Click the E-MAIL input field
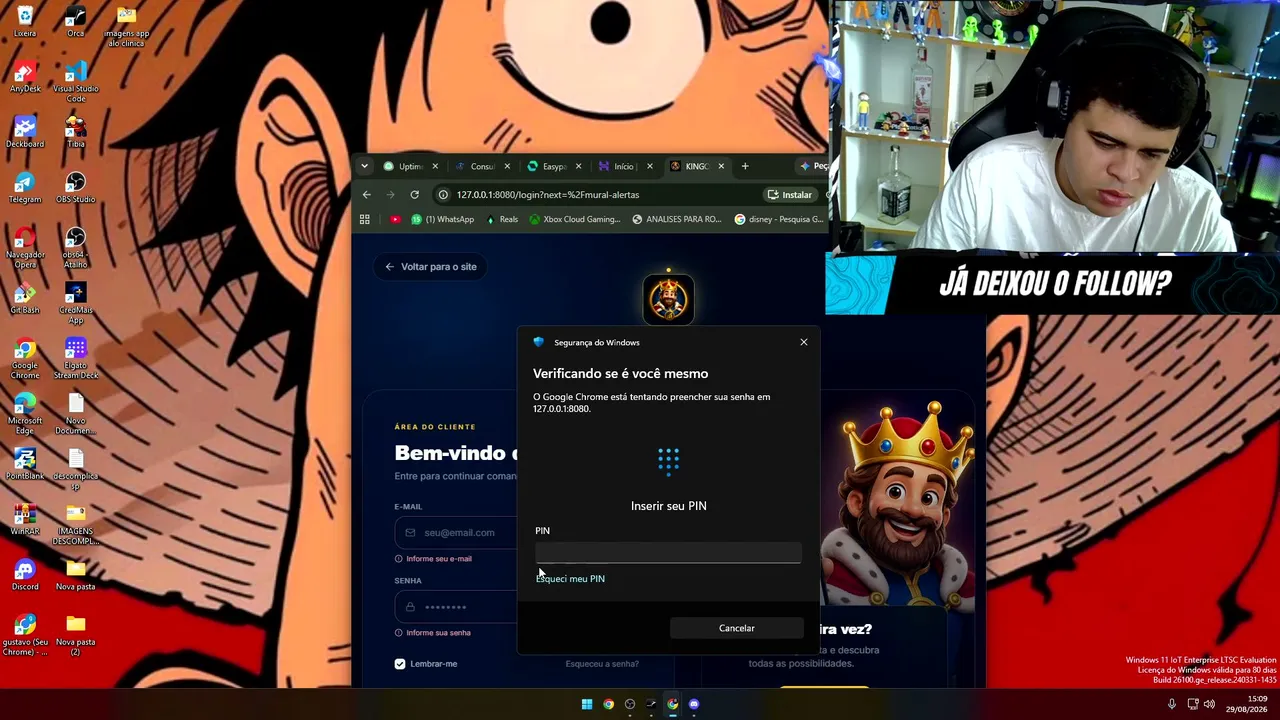This screenshot has width=1280, height=720. (455, 533)
